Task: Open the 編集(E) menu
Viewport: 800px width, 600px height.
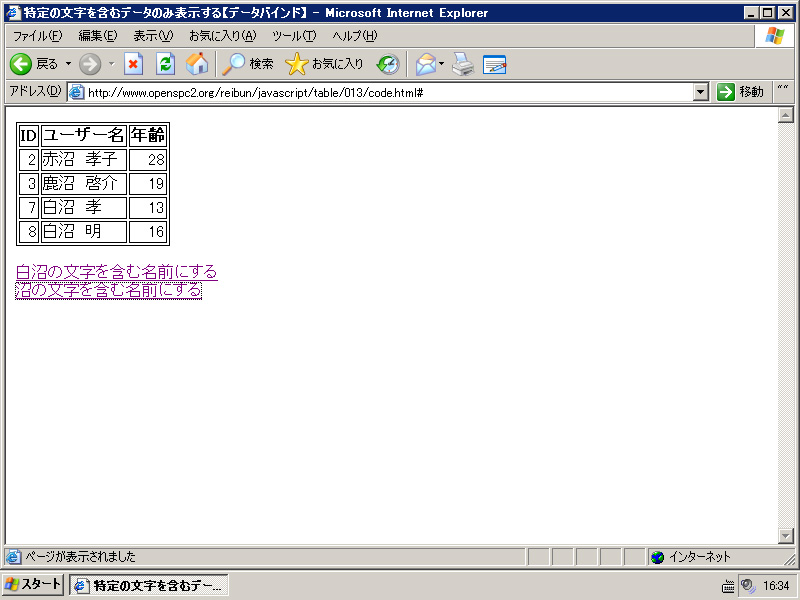Action: 97,36
